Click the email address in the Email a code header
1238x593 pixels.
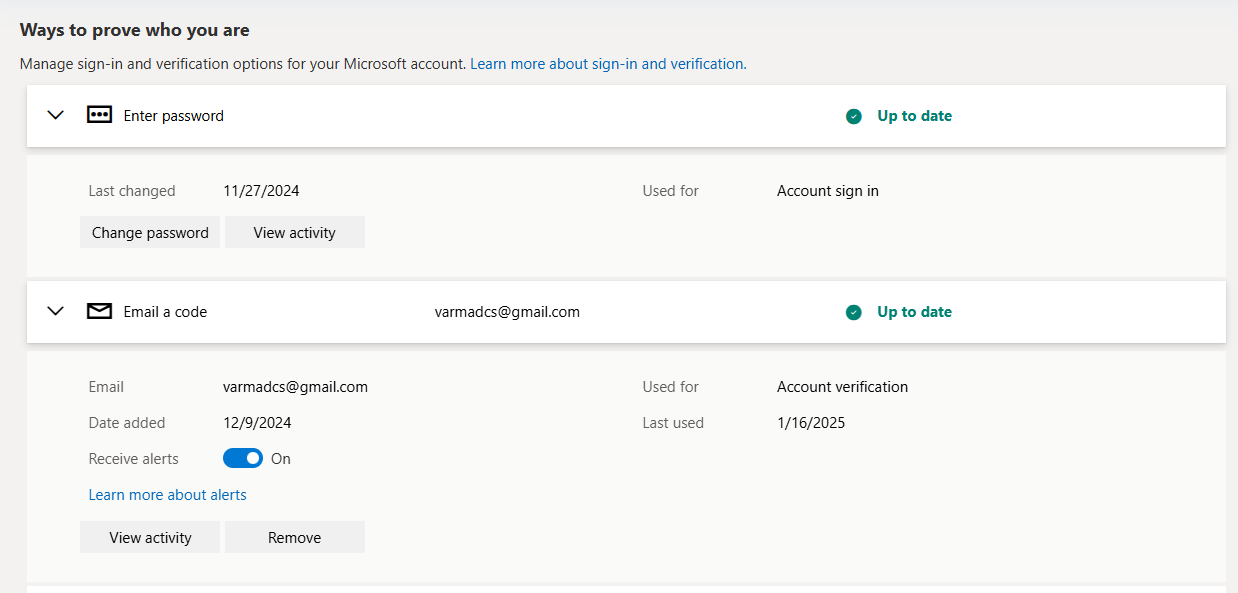507,312
